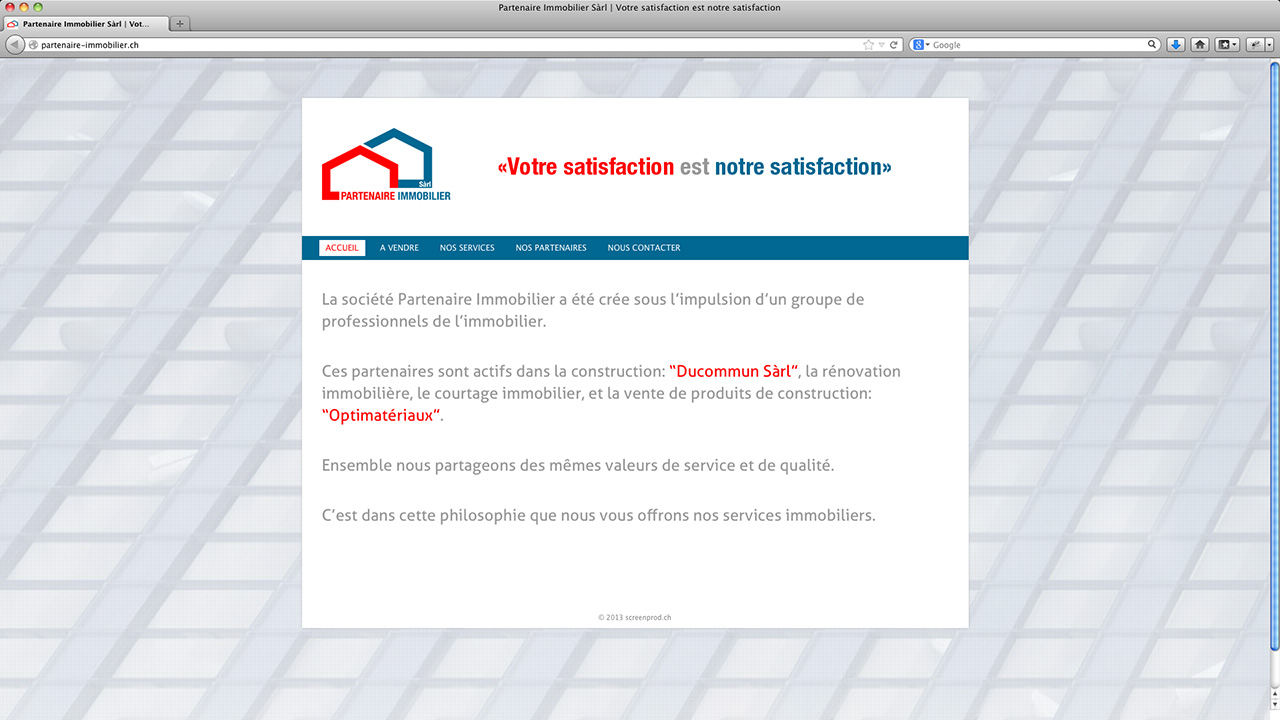Go to the browser Home page icon
The image size is (1280, 720).
coord(1200,45)
